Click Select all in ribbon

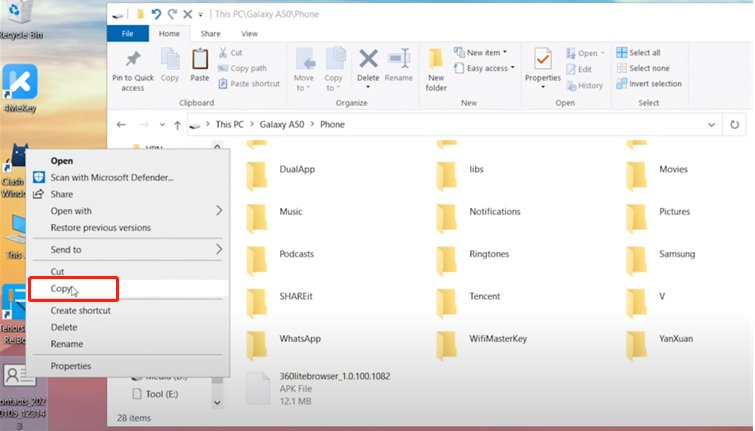coord(638,52)
